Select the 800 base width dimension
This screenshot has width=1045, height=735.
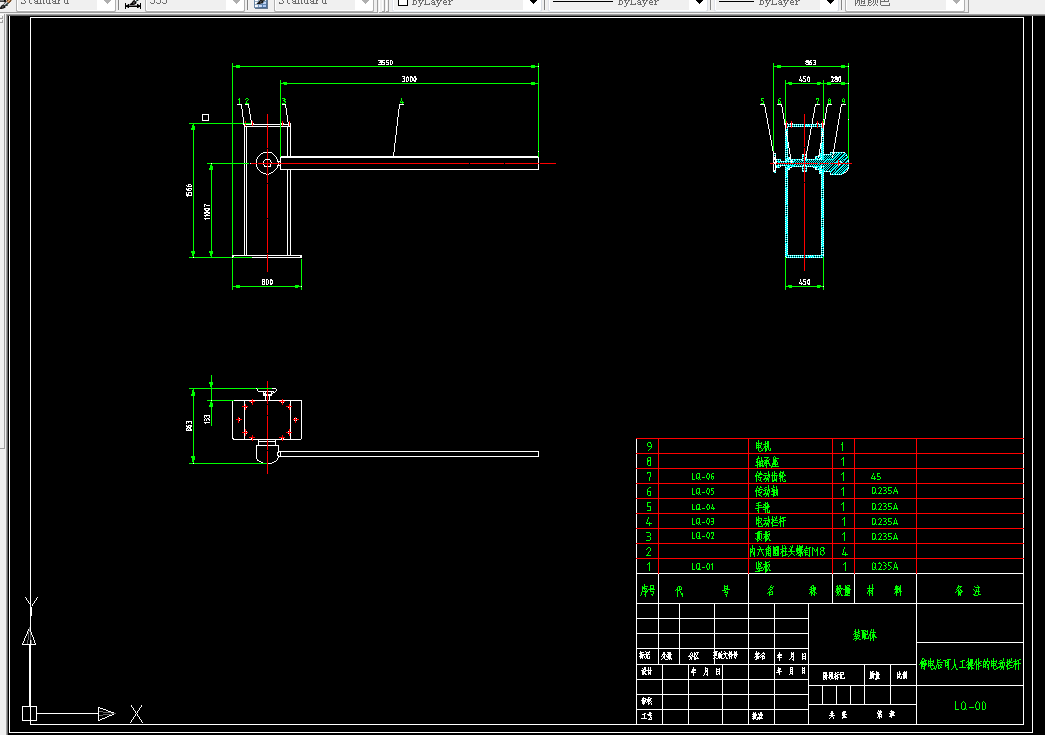coord(267,282)
